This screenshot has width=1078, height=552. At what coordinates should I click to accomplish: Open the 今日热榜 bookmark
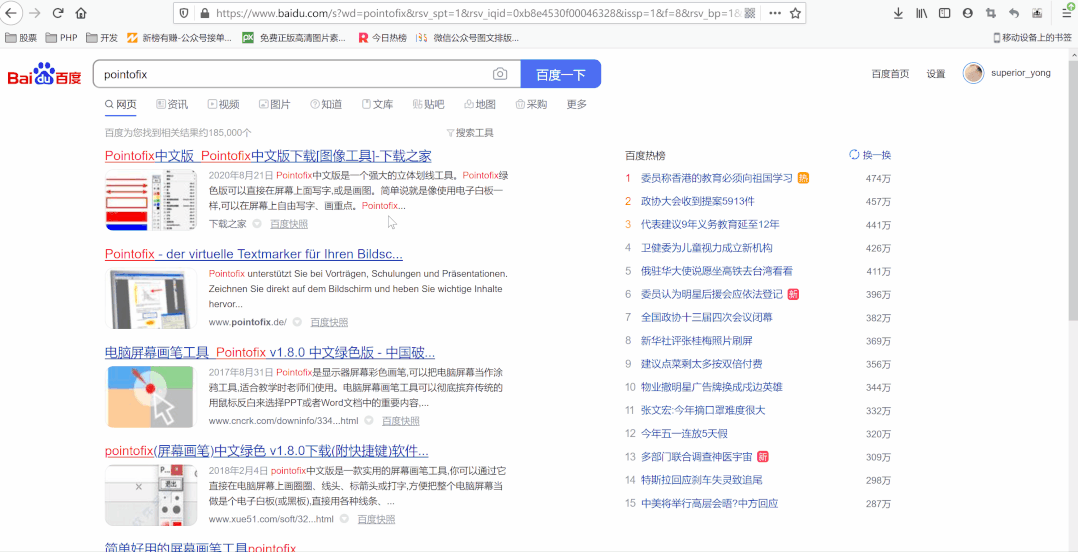[x=383, y=38]
